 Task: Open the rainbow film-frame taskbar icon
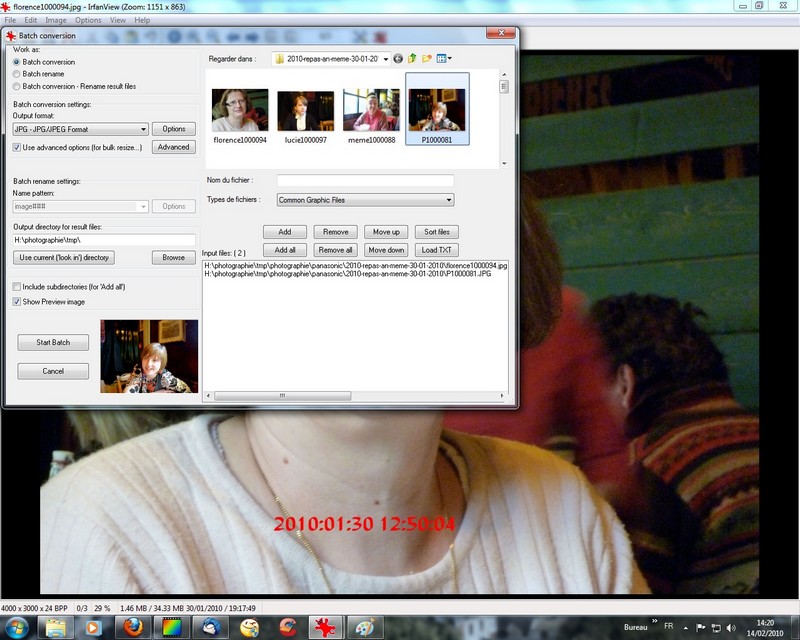[172, 627]
